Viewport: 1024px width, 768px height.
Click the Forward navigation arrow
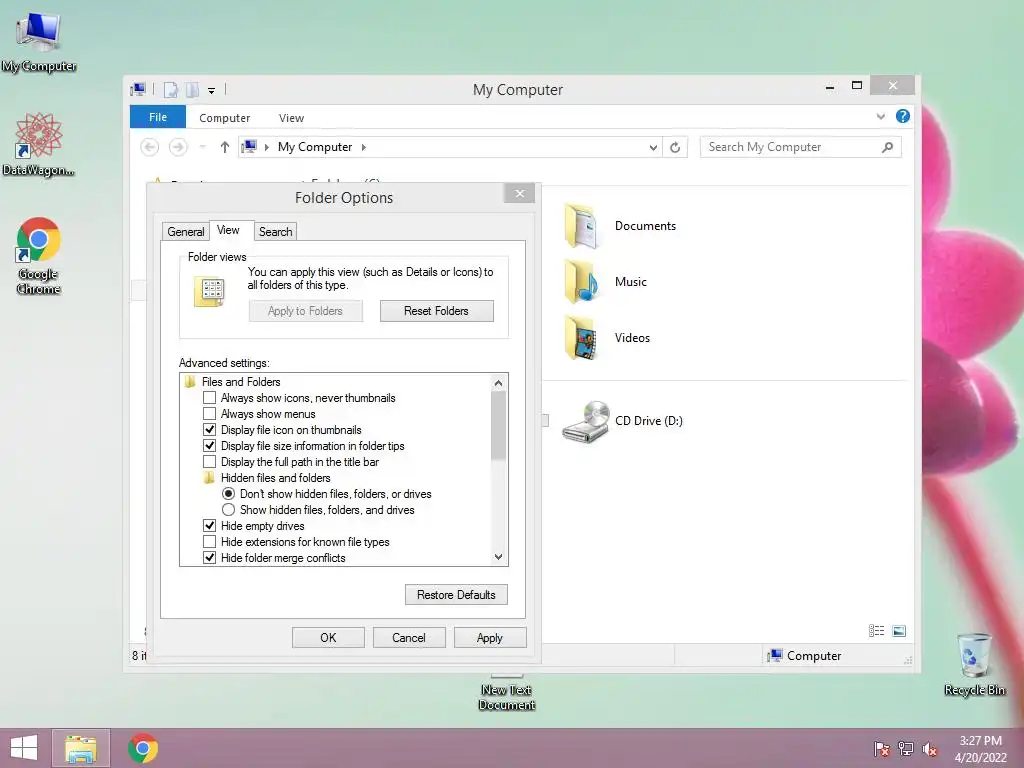(178, 147)
